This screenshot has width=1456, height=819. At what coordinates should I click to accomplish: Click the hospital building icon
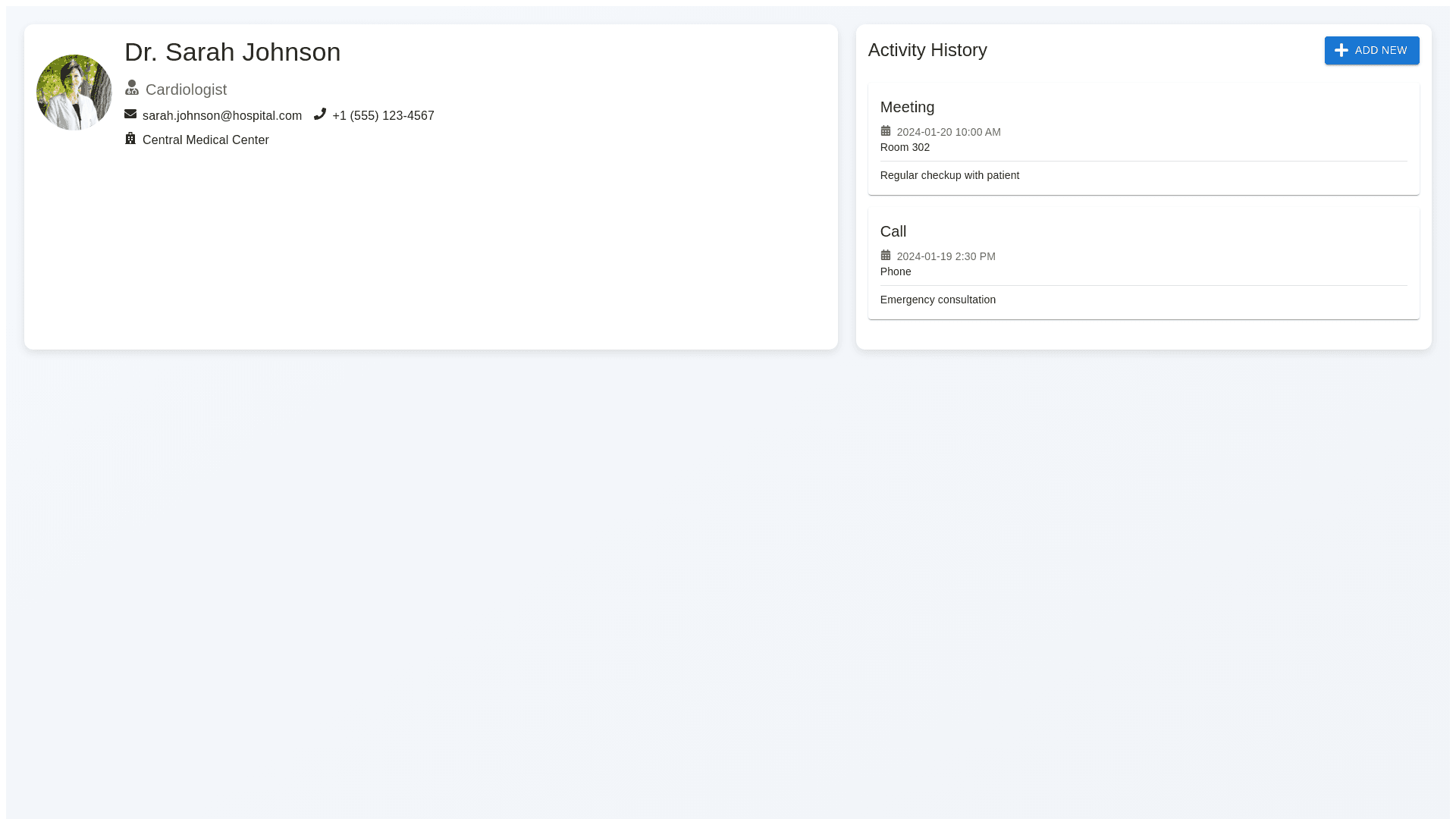click(130, 139)
